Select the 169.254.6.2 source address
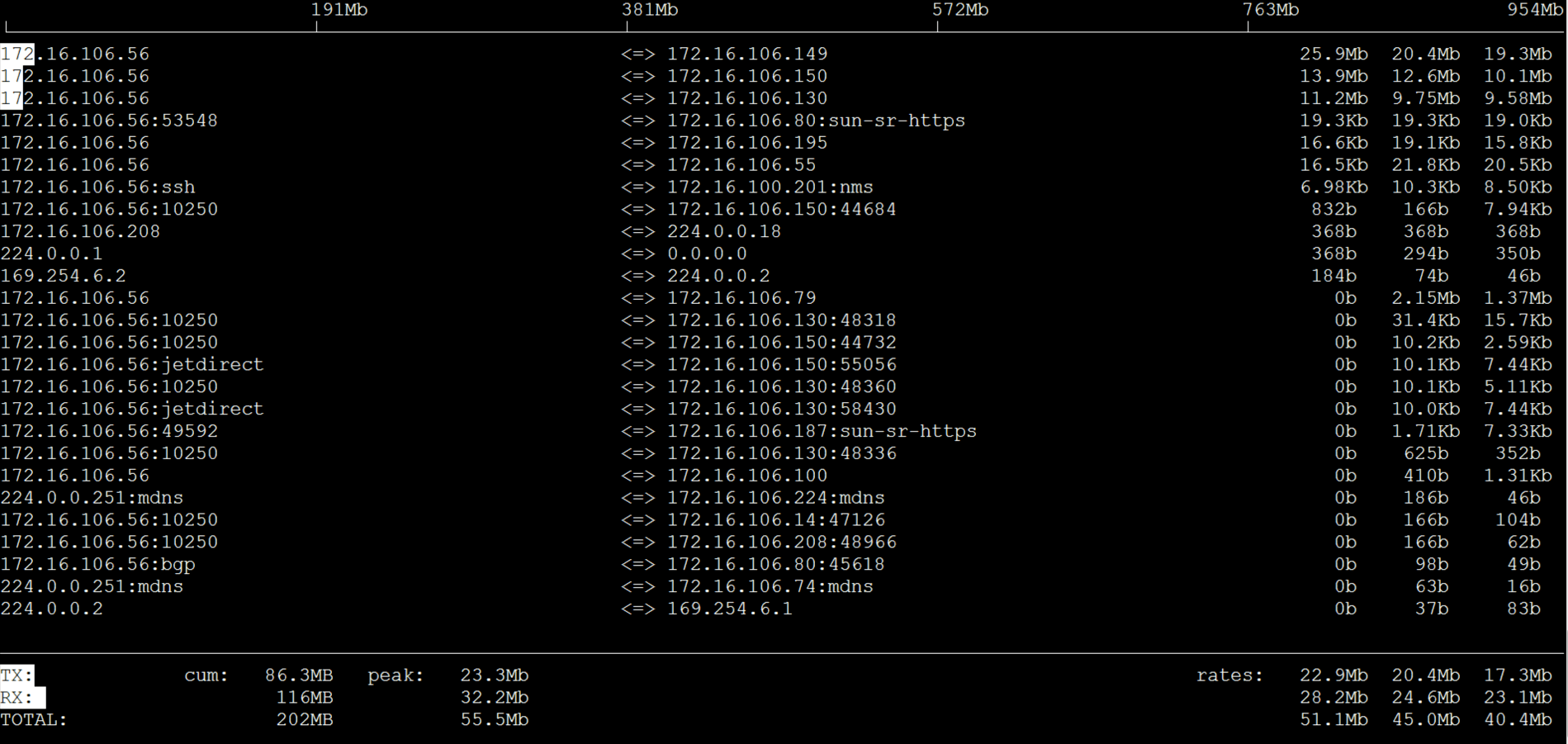This screenshot has width=1568, height=744. tap(63, 276)
